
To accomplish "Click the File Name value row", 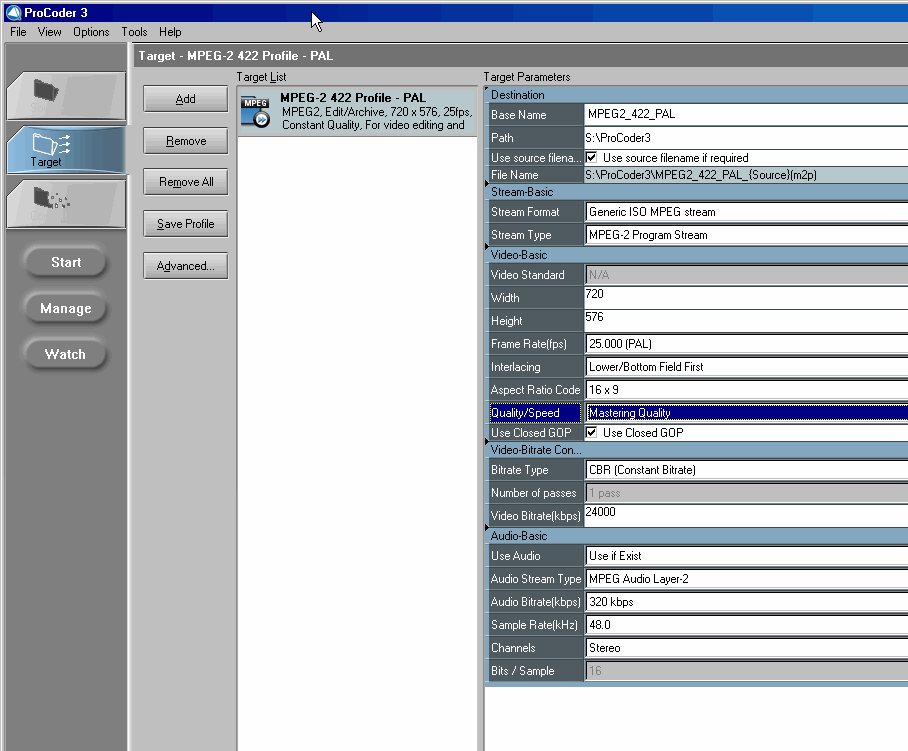I will (746, 175).
